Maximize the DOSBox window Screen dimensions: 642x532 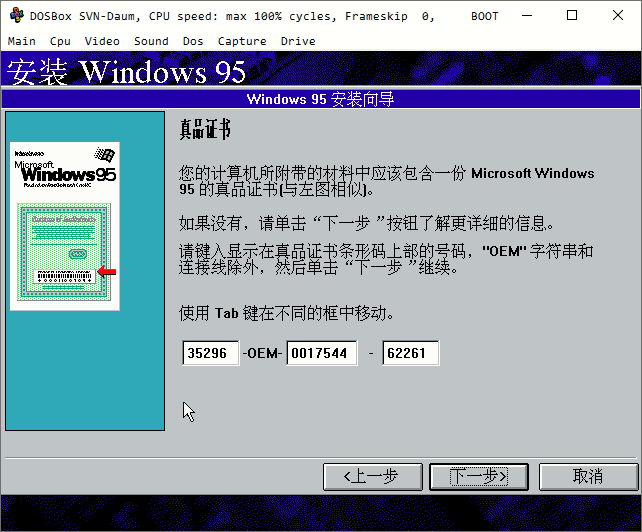[572, 16]
